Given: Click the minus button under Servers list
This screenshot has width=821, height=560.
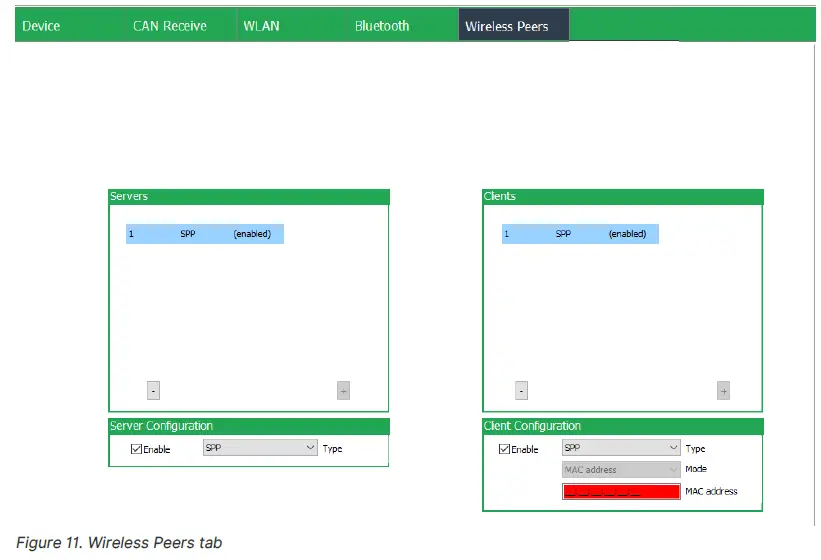Looking at the screenshot, I should pos(153,391).
